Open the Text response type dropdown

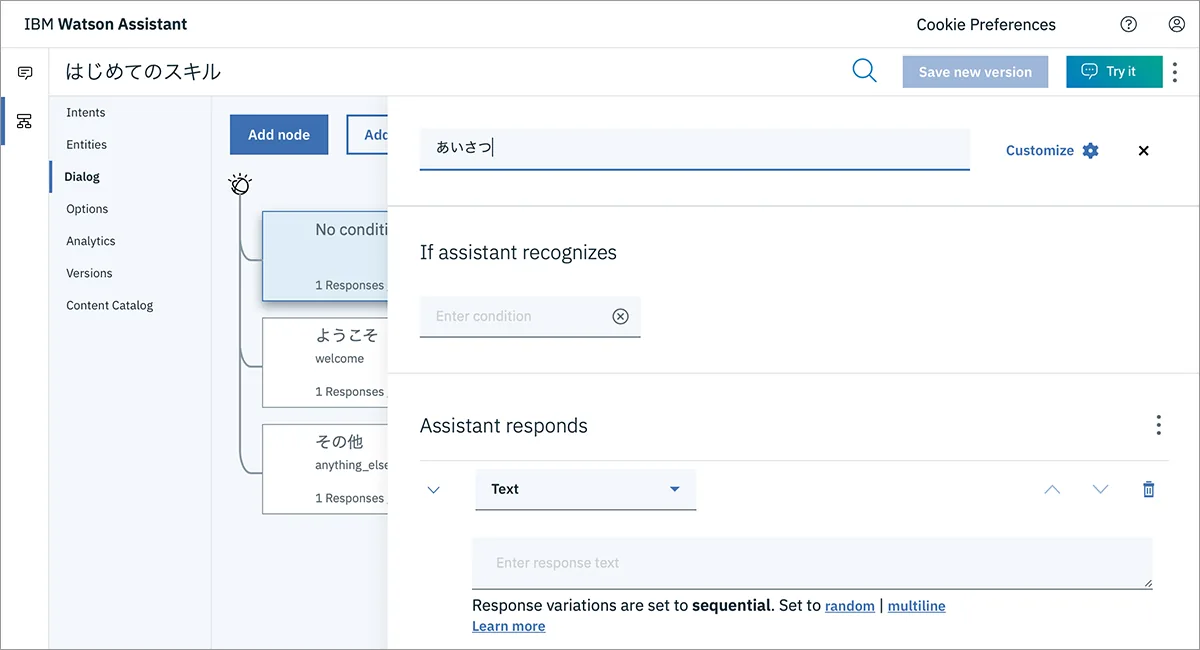[585, 489]
